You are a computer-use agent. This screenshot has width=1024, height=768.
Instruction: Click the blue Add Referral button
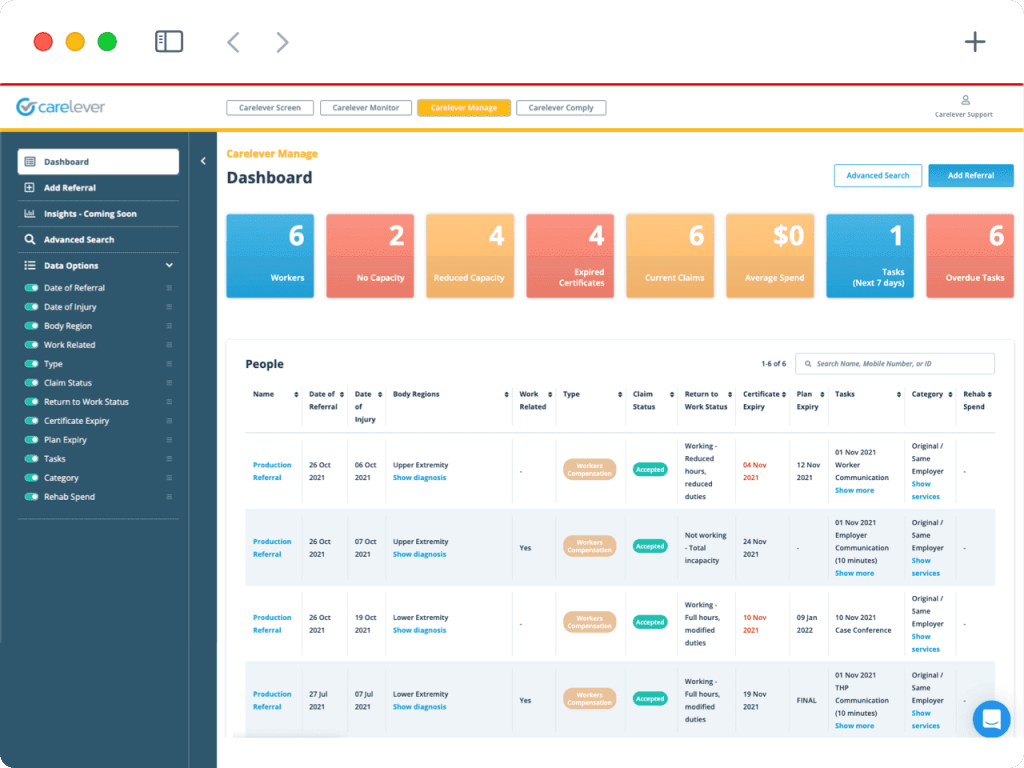970,176
